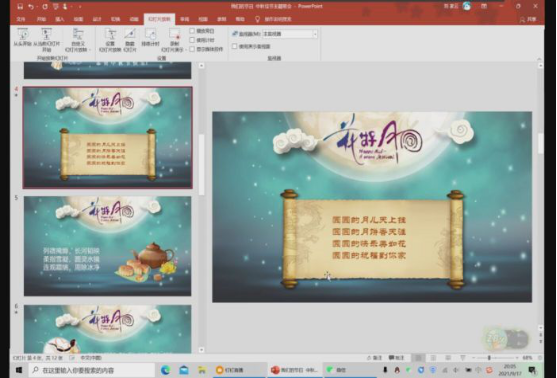Screen dimensions: 557x378
Task: Click the Undo icon in title bar
Action: [31, 6]
